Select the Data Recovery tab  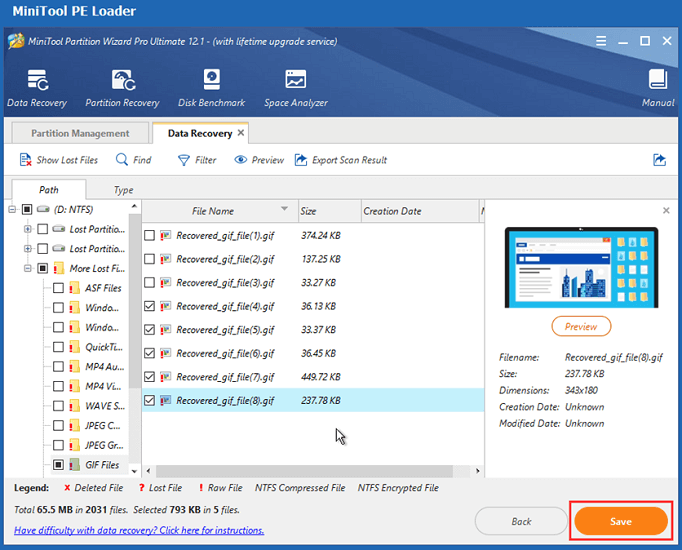(x=200, y=133)
